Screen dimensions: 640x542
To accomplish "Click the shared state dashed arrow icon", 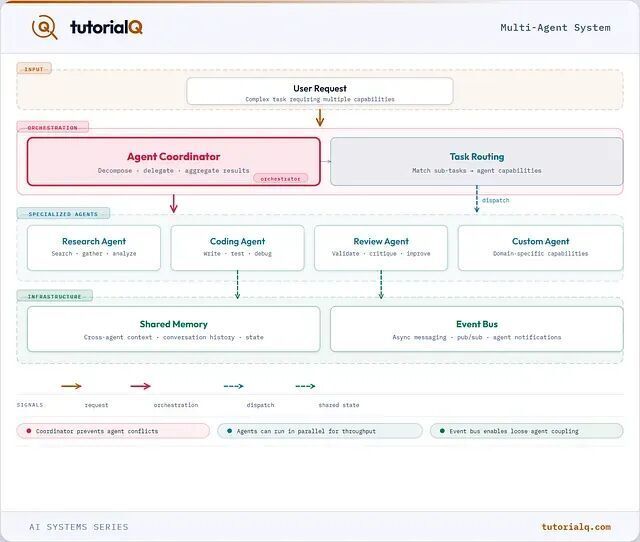I will (305, 386).
